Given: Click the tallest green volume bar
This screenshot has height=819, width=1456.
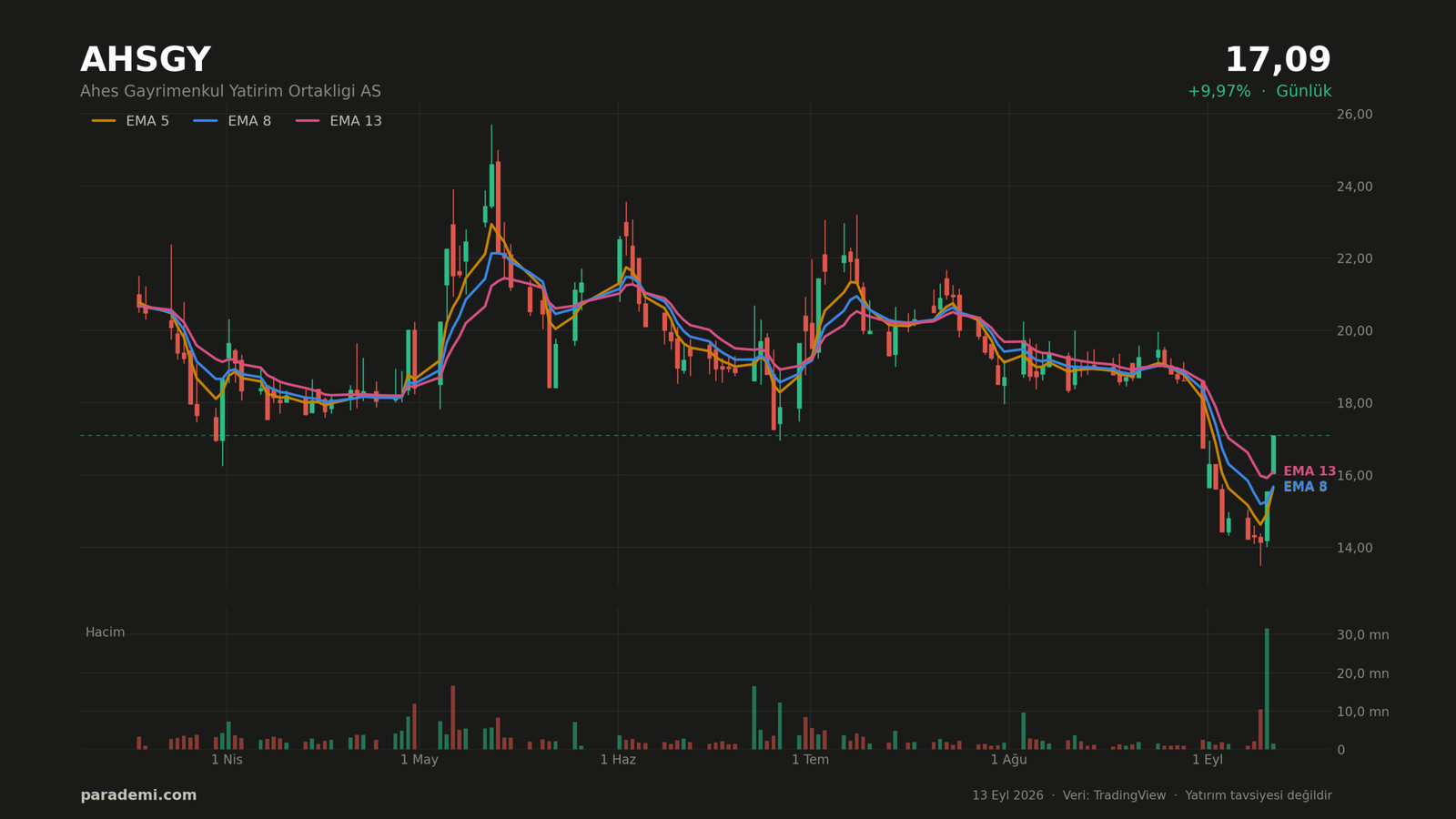Looking at the screenshot, I should point(1267,689).
